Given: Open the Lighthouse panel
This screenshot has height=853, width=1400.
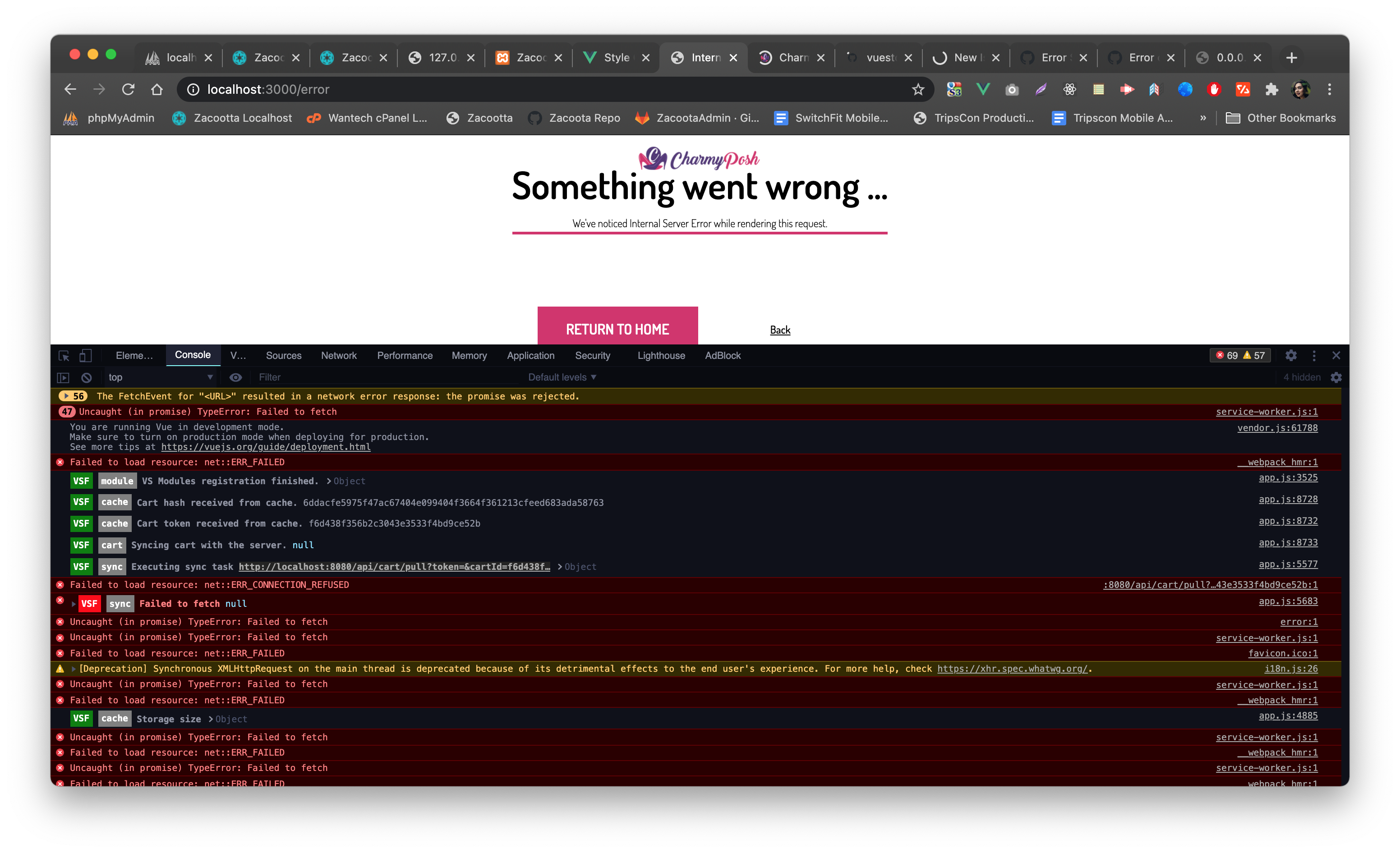Looking at the screenshot, I should (x=661, y=356).
